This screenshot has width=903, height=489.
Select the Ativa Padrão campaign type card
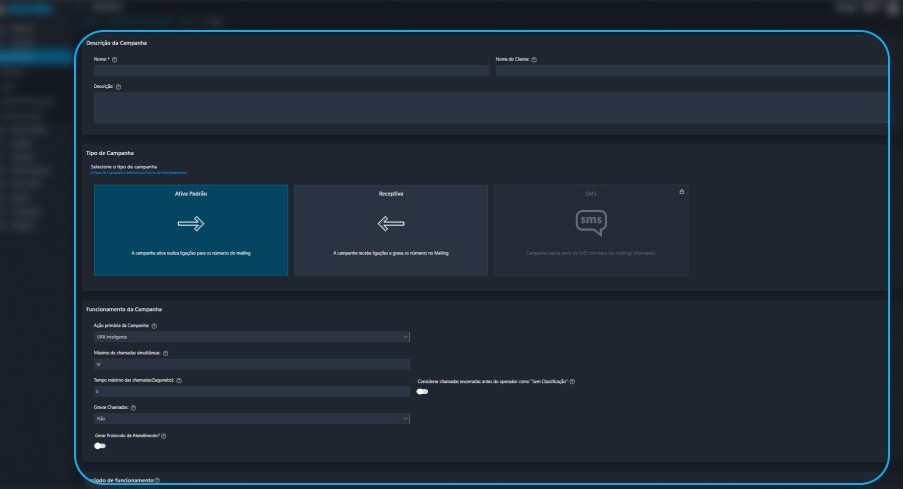191,230
